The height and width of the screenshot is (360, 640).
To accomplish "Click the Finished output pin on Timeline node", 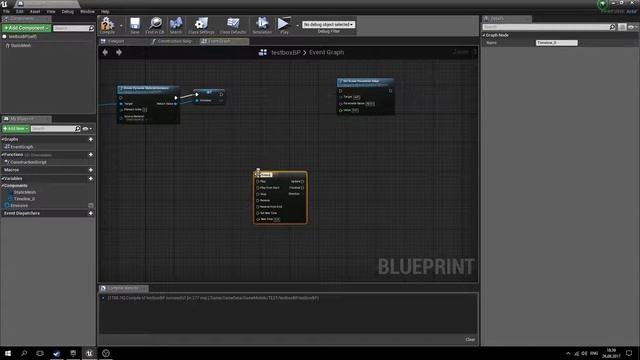I will pos(302,188).
